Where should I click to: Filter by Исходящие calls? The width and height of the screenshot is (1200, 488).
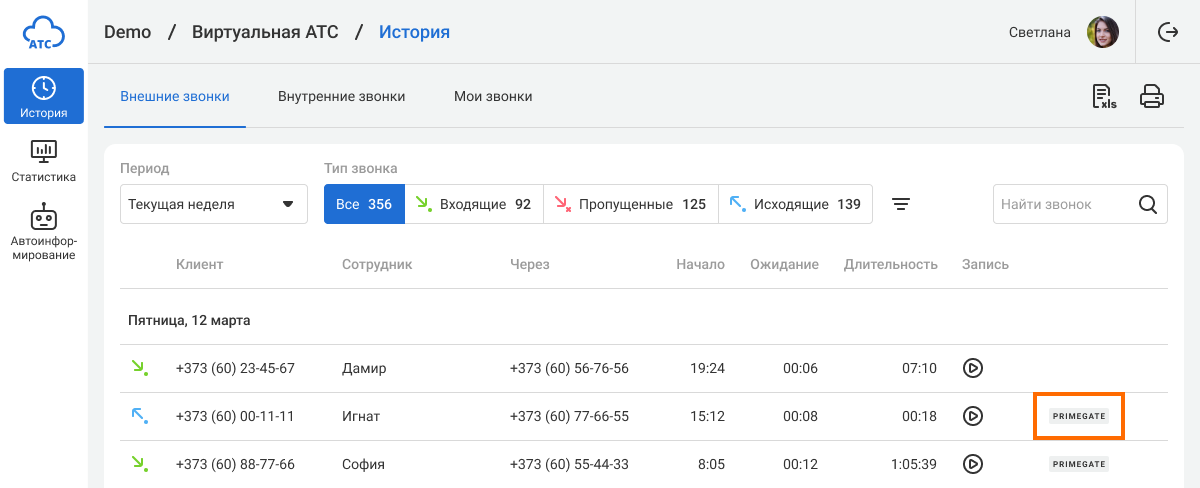click(x=794, y=204)
